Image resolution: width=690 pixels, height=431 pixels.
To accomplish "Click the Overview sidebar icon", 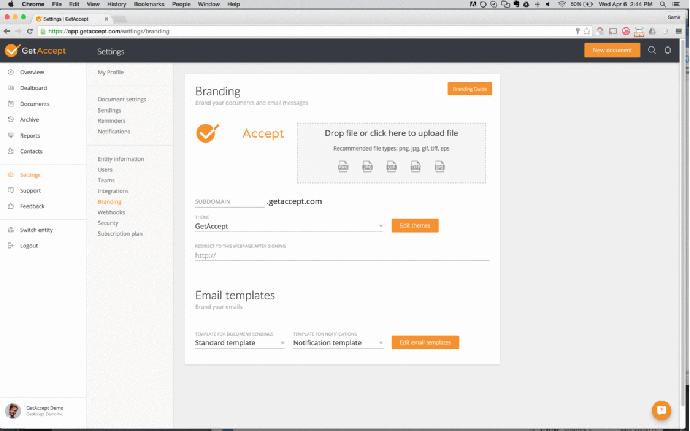I will coord(11,72).
